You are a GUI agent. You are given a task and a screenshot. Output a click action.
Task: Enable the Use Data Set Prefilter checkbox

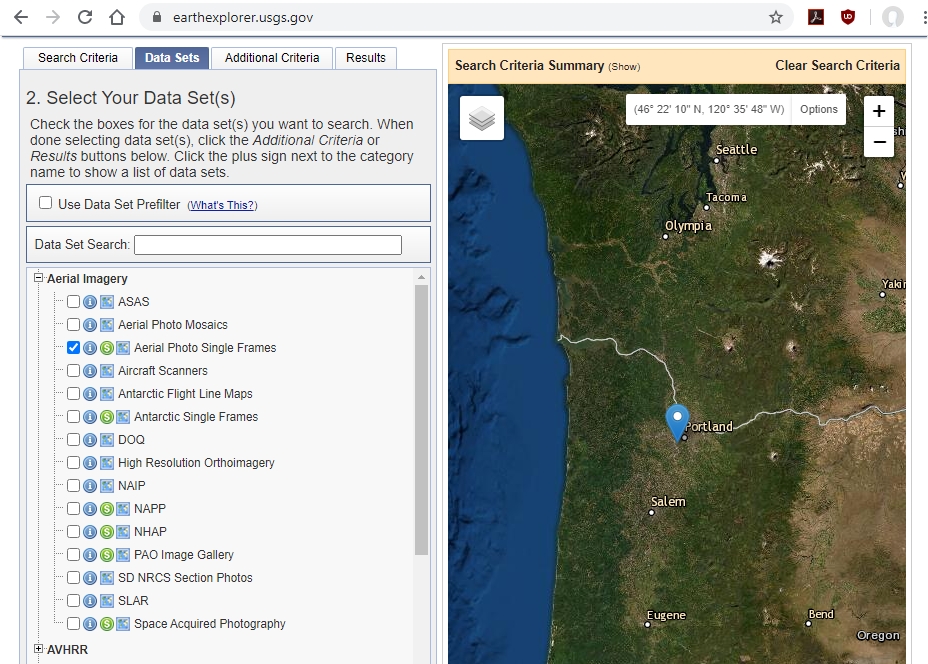pos(45,203)
